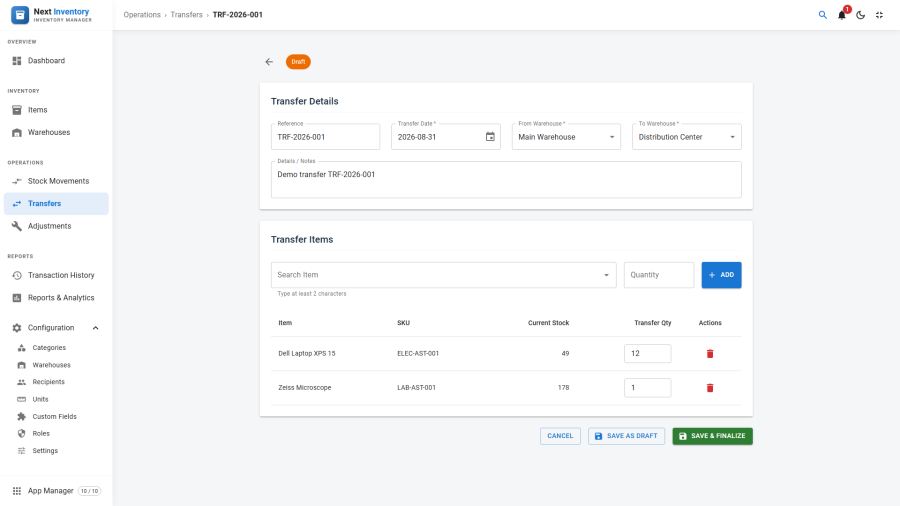Open Reports & Analytics
Screen dimensions: 900x506
coord(56,298)
